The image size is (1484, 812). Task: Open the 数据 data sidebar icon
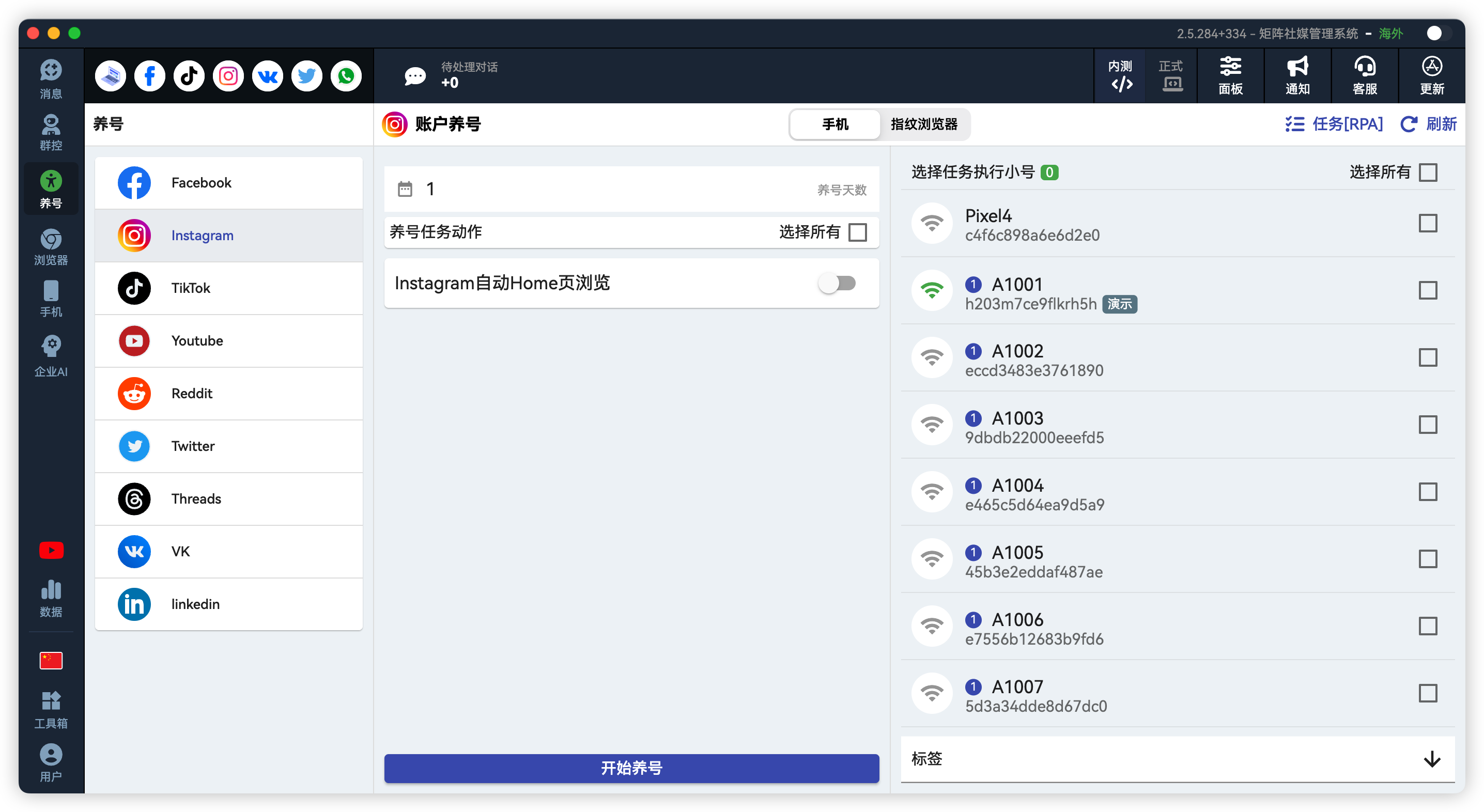click(51, 598)
